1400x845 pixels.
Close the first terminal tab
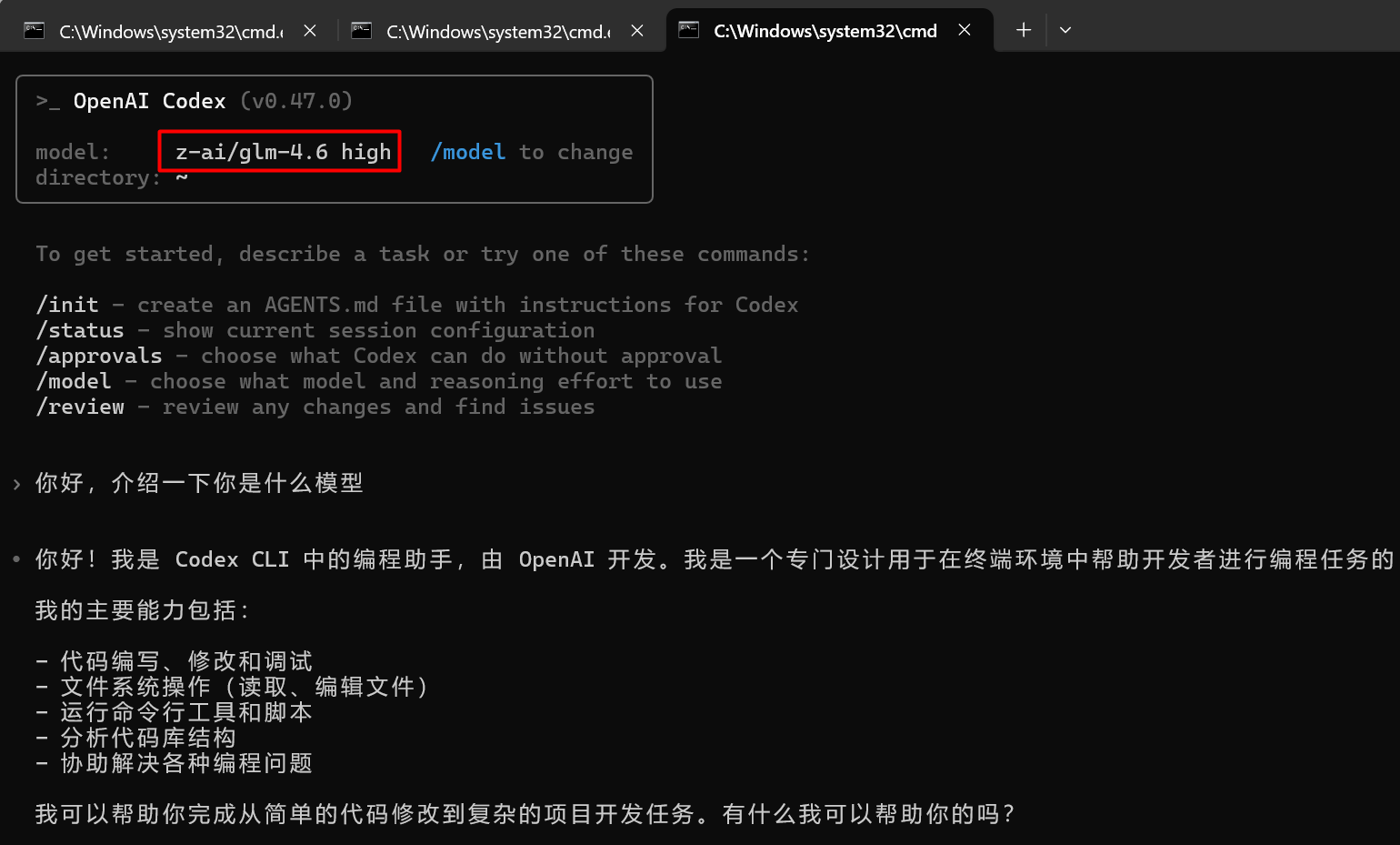[309, 30]
